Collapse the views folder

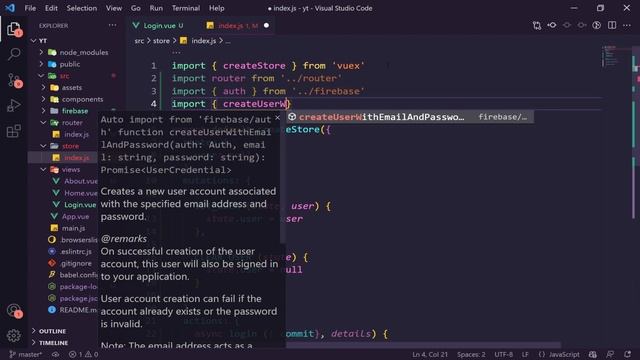coord(44,169)
